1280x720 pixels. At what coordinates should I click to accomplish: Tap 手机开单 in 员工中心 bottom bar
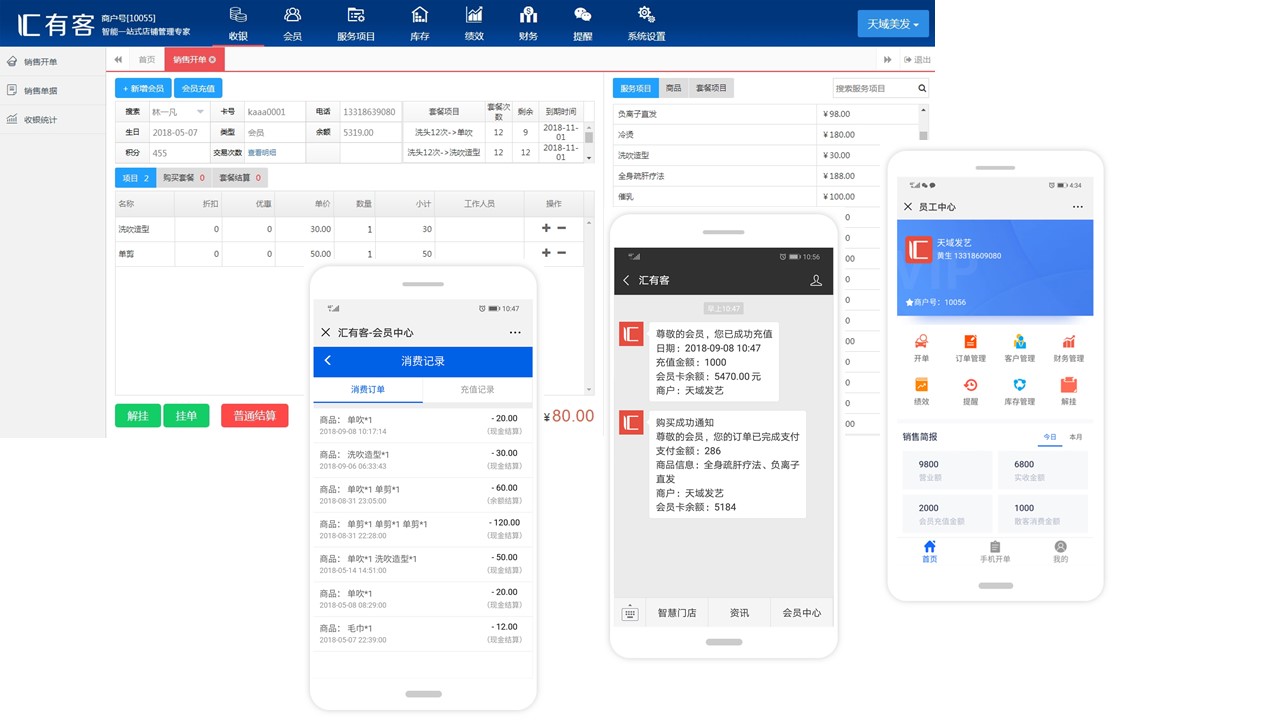point(995,552)
